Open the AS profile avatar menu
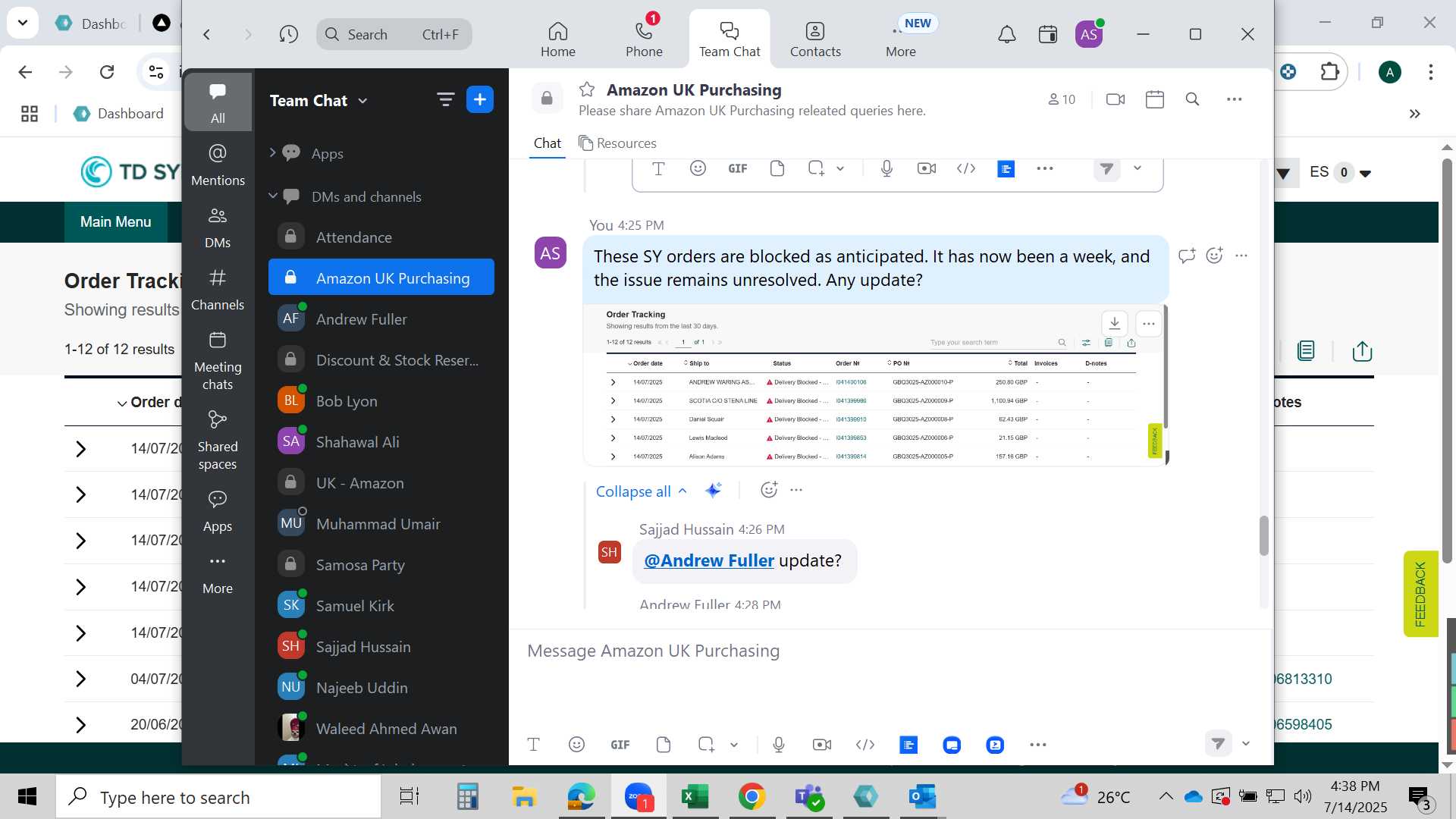This screenshot has height=819, width=1456. click(1089, 34)
